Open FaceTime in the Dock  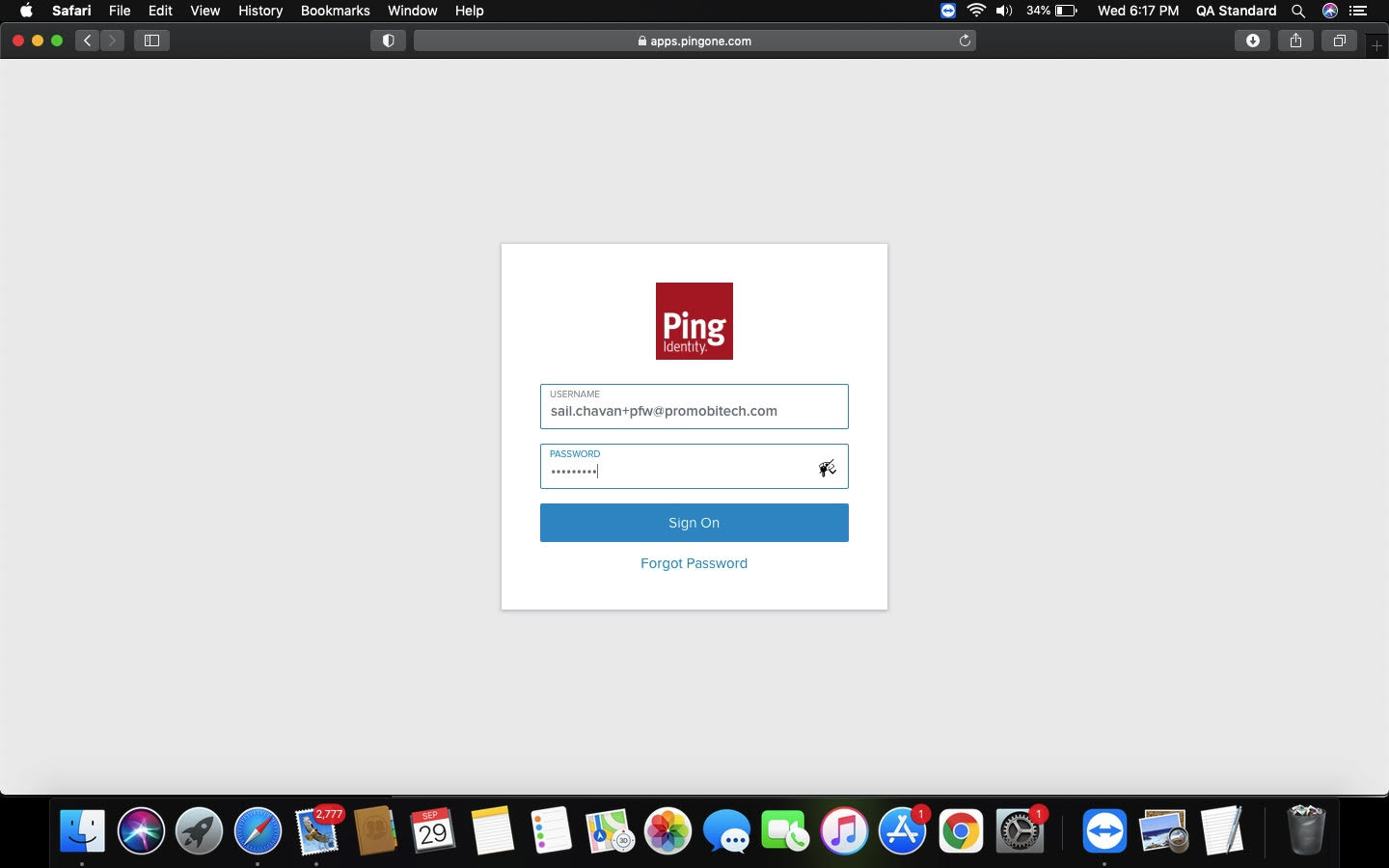click(785, 830)
